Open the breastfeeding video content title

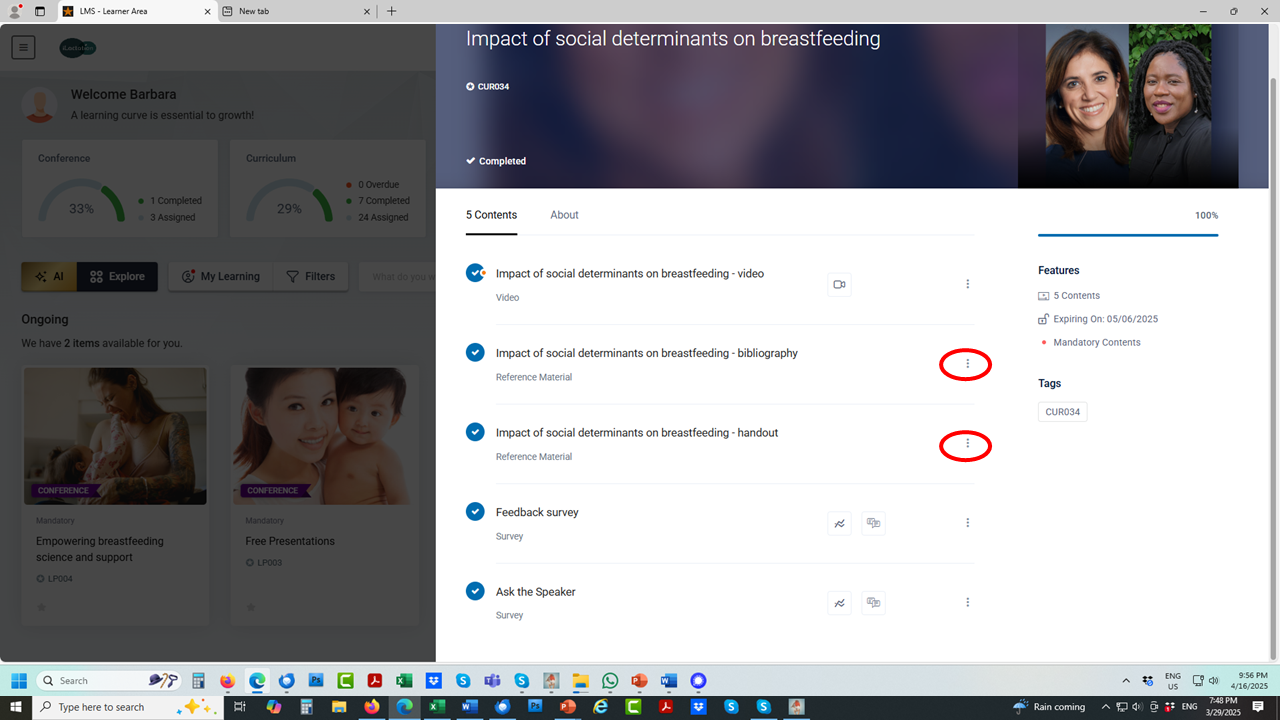pyautogui.click(x=630, y=274)
